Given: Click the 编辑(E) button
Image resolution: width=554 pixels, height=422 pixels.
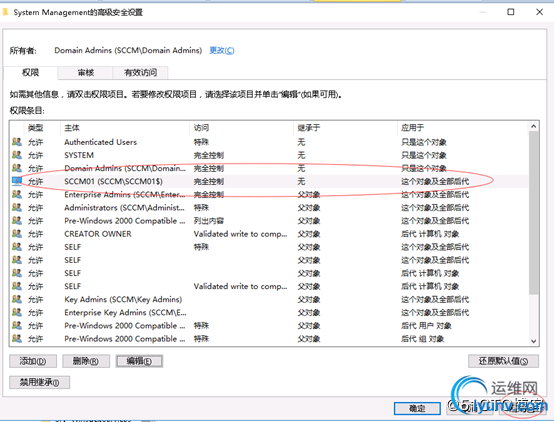Looking at the screenshot, I should tap(139, 361).
